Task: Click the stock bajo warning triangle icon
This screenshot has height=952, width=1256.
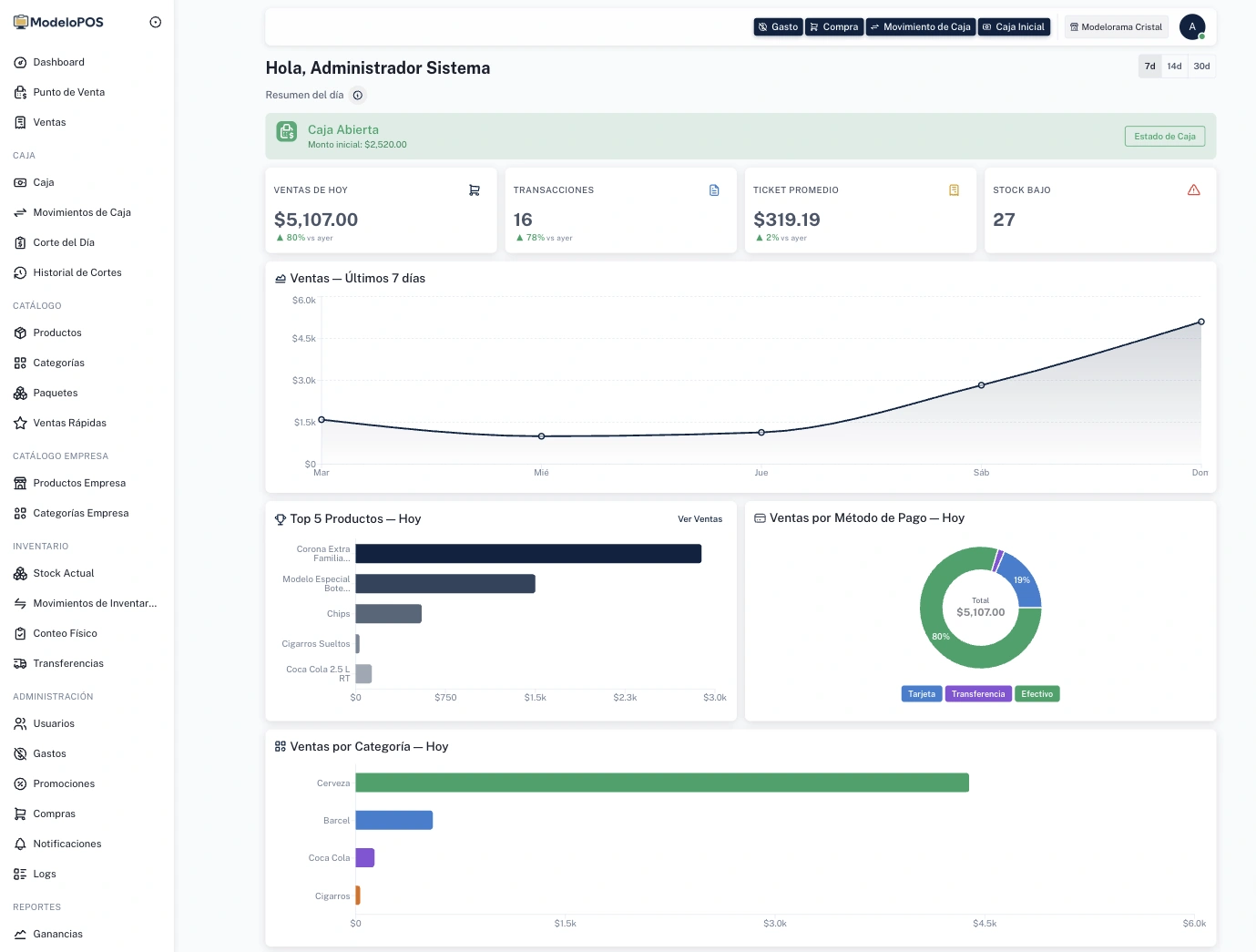Action: click(x=1193, y=190)
